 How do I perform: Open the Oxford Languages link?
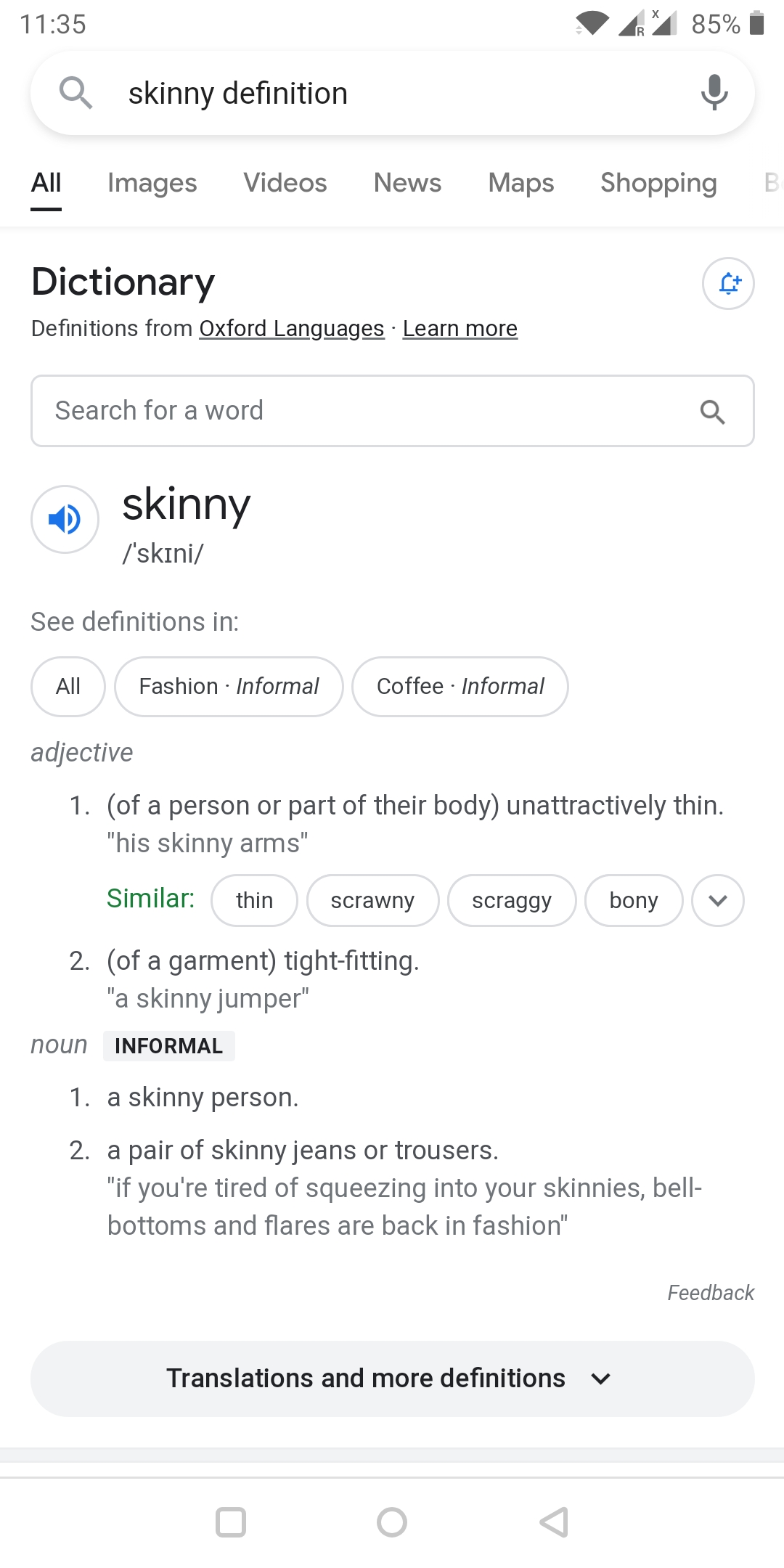pos(292,329)
